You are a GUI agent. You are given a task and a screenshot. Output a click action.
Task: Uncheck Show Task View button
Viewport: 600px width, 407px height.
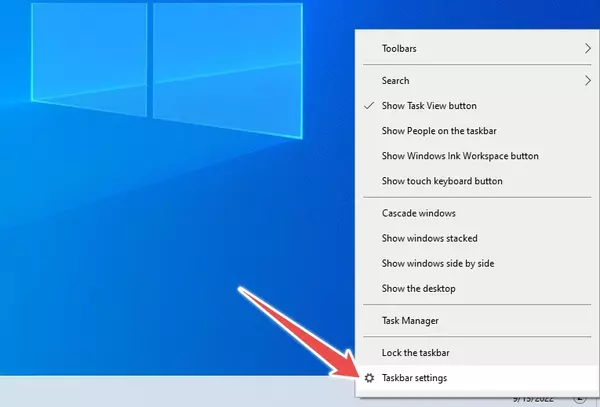[477, 106]
